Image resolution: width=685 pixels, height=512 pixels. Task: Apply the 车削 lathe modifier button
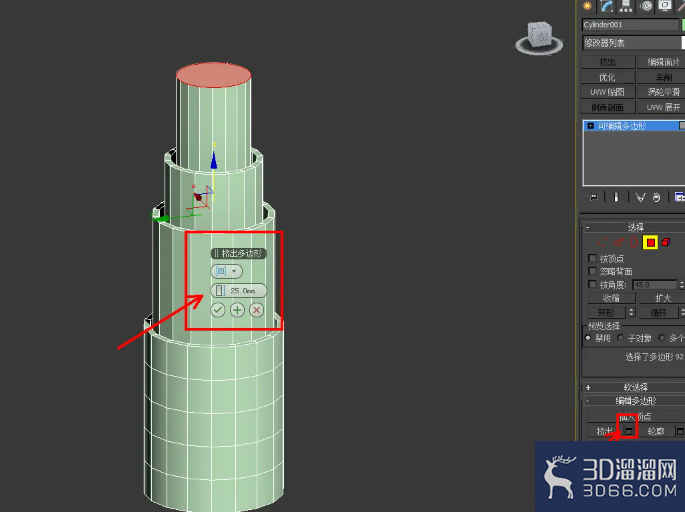point(661,77)
